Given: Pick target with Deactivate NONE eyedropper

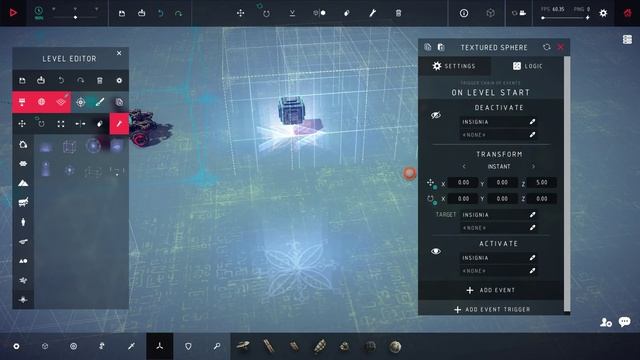Looking at the screenshot, I should coord(532,135).
